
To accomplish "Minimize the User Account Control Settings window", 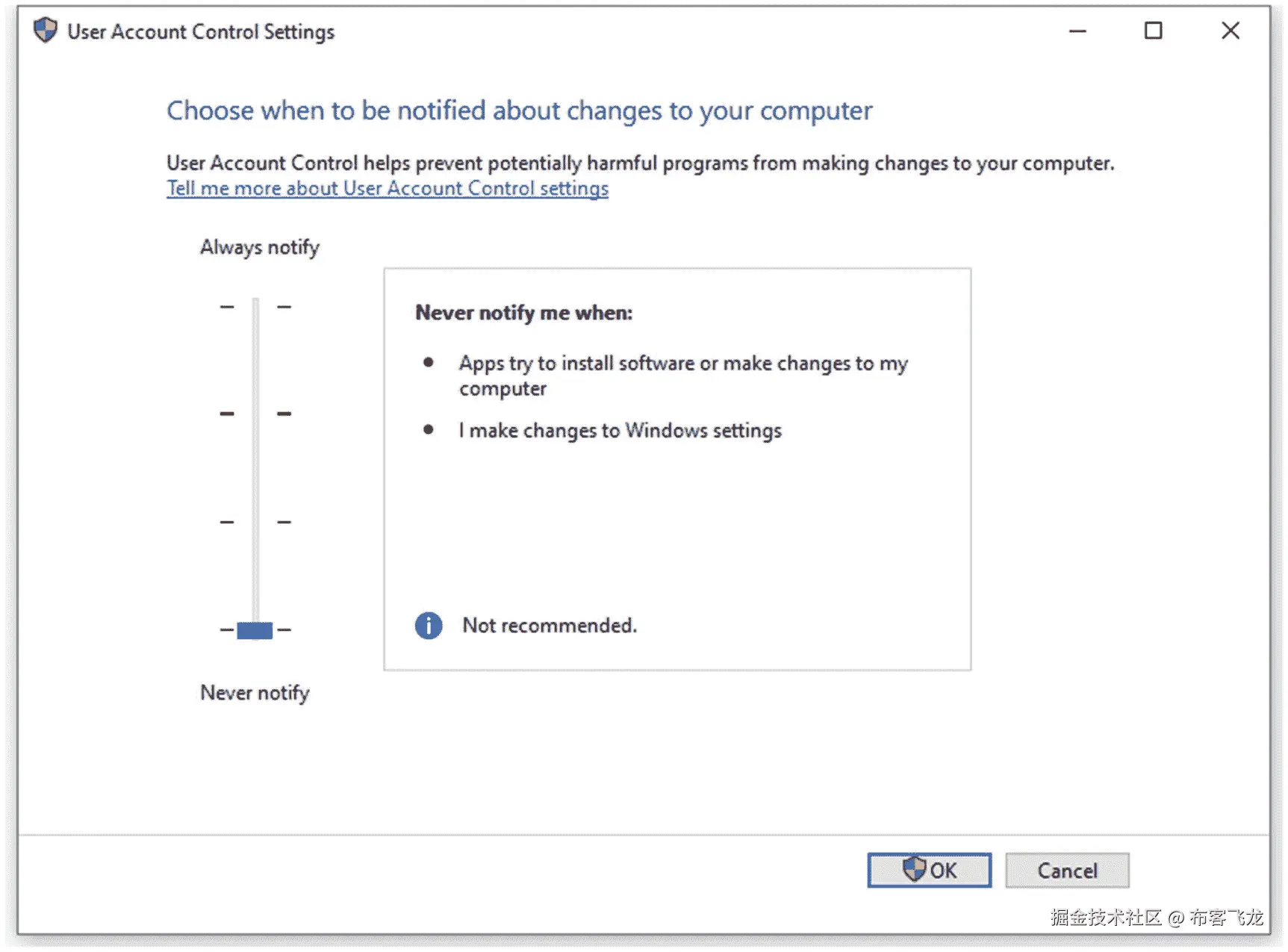I will 1077,31.
